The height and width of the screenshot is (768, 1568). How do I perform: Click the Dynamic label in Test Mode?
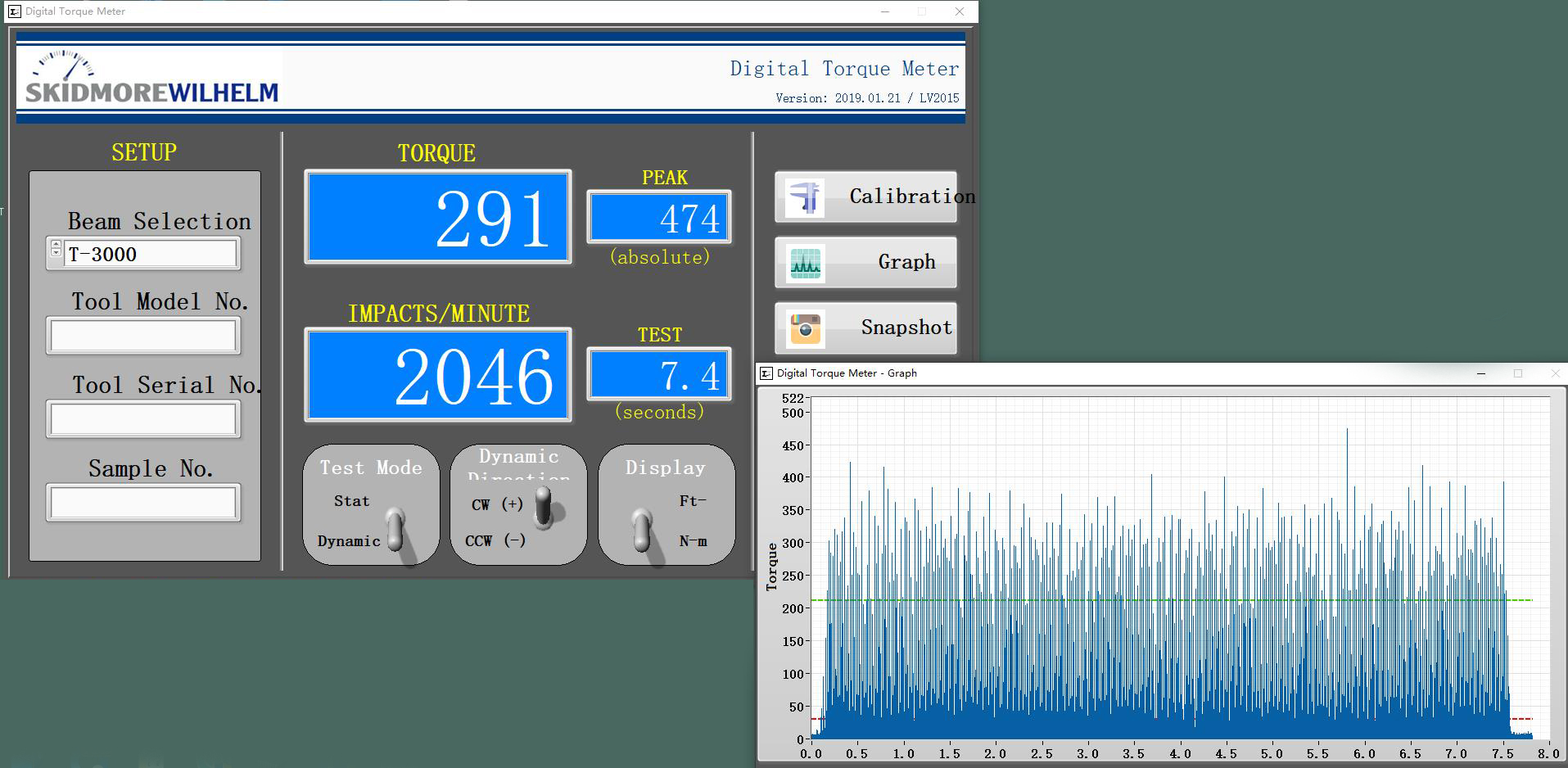coord(349,541)
